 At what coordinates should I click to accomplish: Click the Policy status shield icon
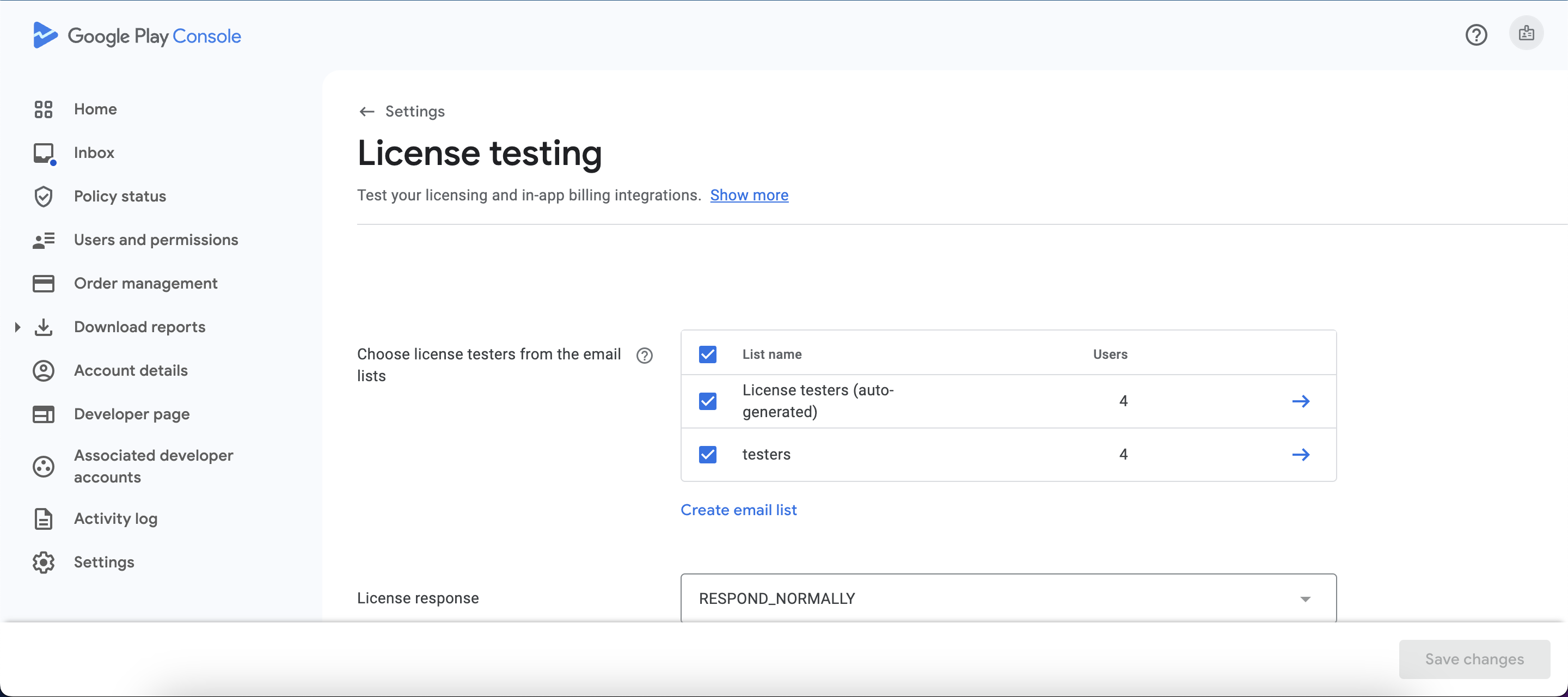click(x=43, y=196)
